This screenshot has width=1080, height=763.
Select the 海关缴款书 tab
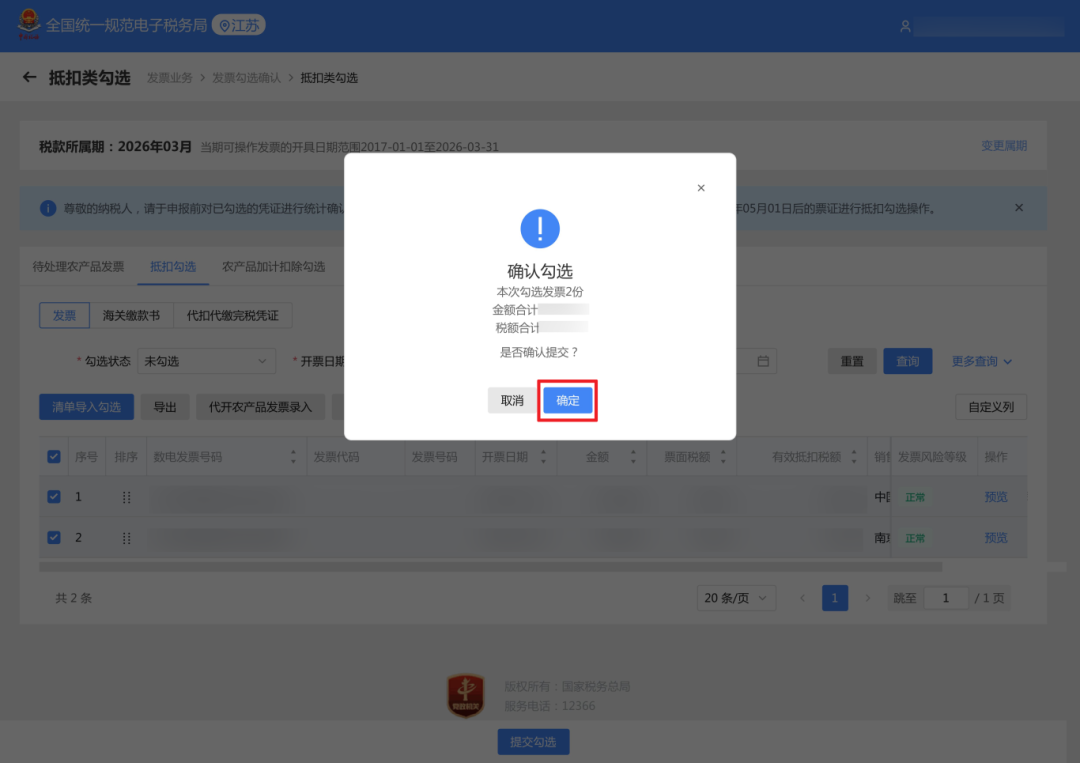tap(132, 315)
